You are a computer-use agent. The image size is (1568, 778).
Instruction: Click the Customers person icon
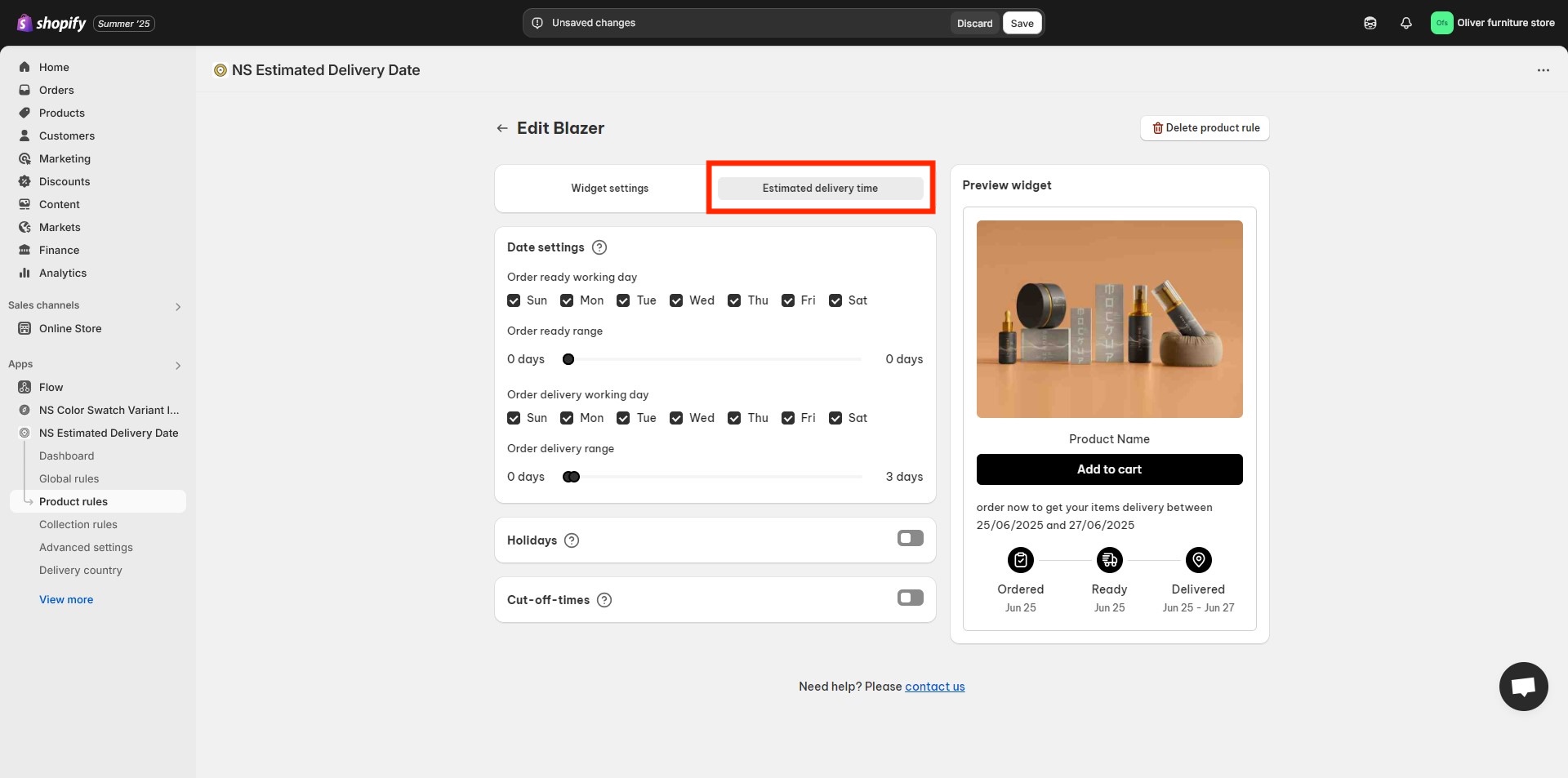pos(24,136)
